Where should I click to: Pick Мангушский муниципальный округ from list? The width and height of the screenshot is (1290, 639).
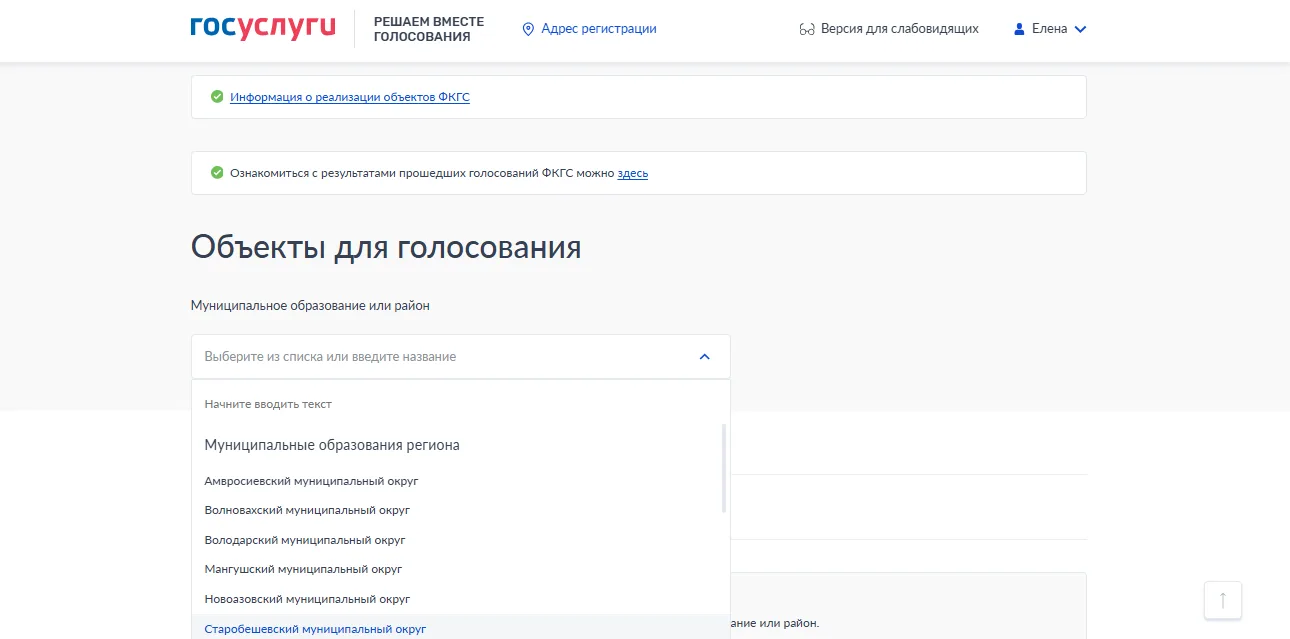[303, 569]
